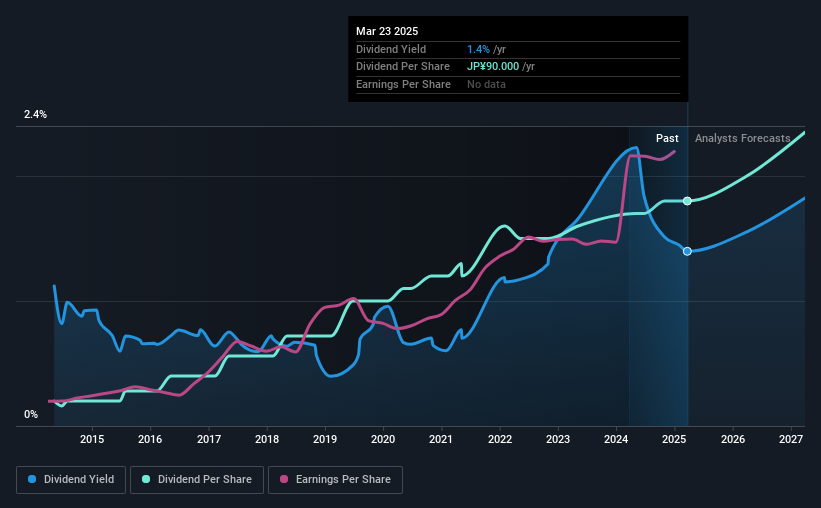This screenshot has width=821, height=508.
Task: Toggle the Earnings Per Share legend button
Action: tap(335, 480)
